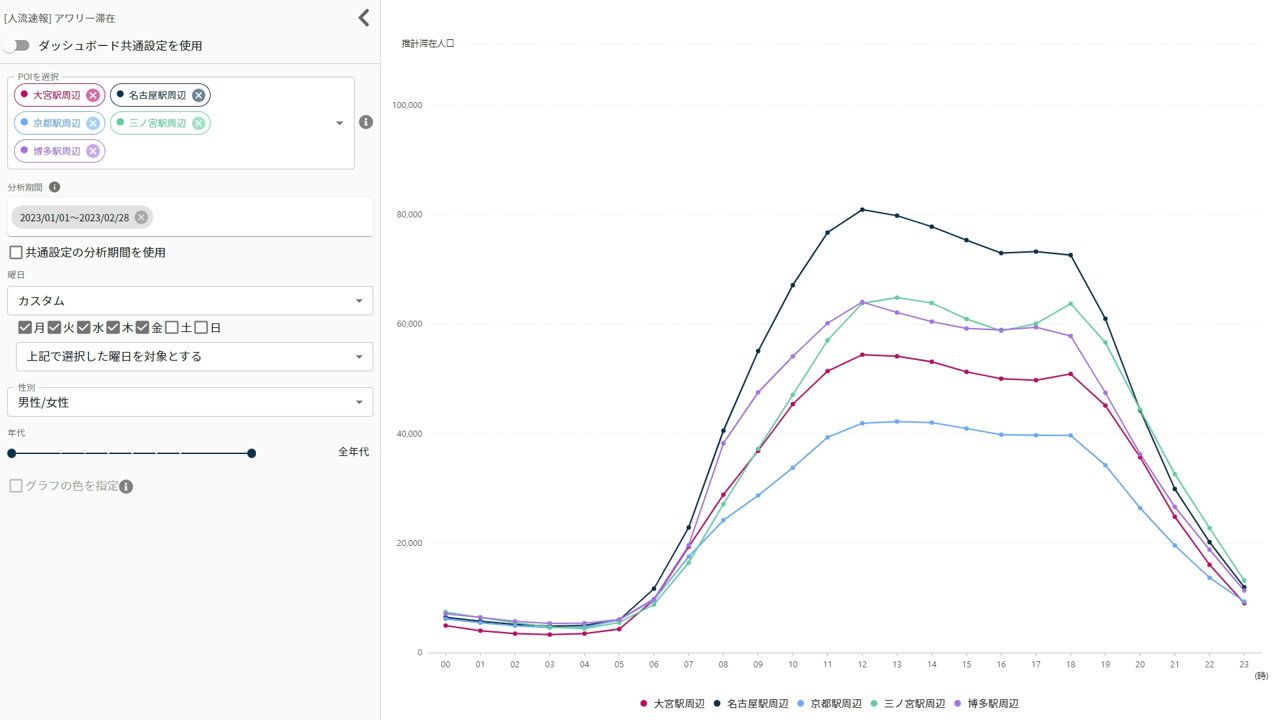Screen dimensions: 1280x720
Task: Uncheck the 月 (Monday) checkbox
Action: 25,328
